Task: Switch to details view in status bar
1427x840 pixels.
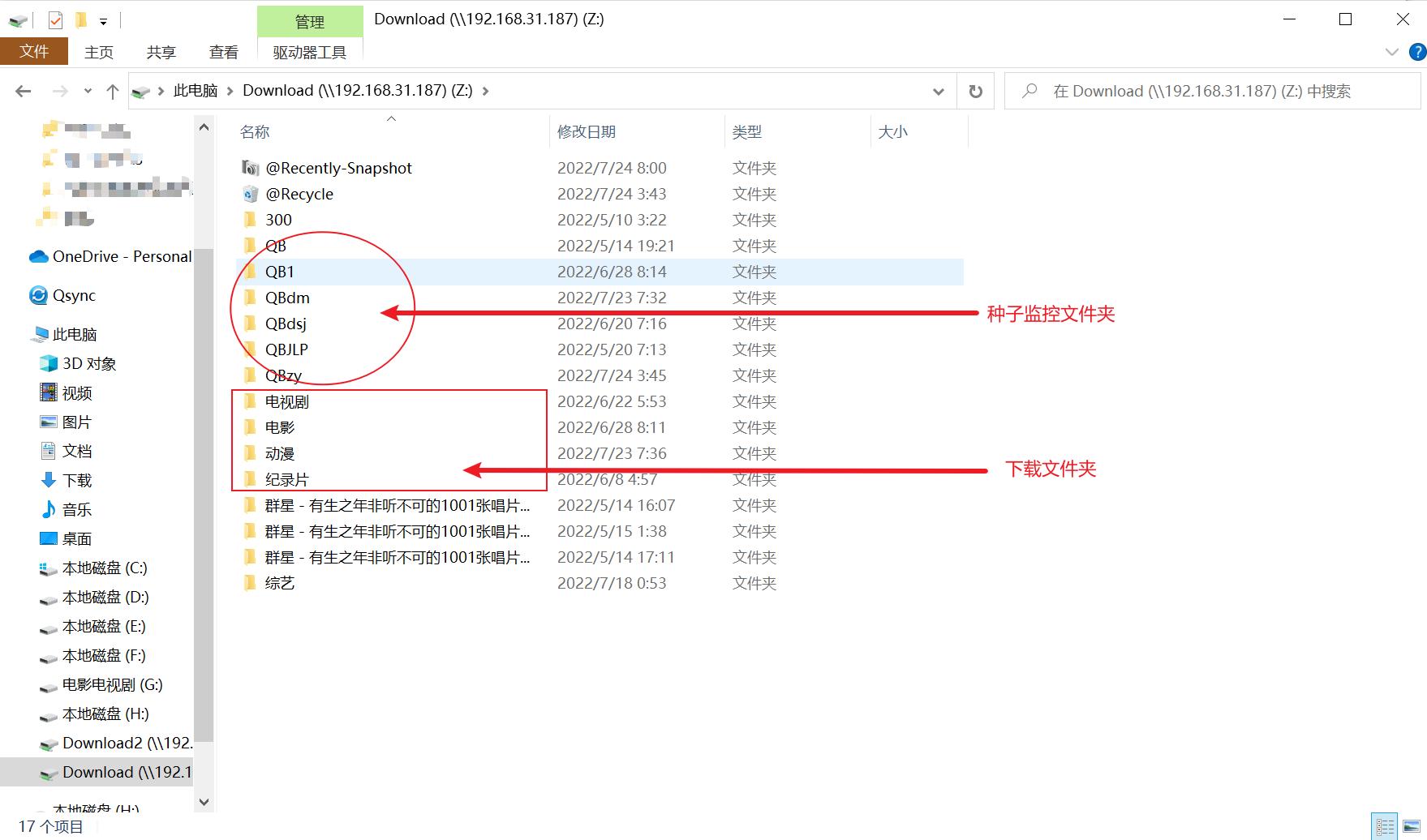Action: [1386, 825]
